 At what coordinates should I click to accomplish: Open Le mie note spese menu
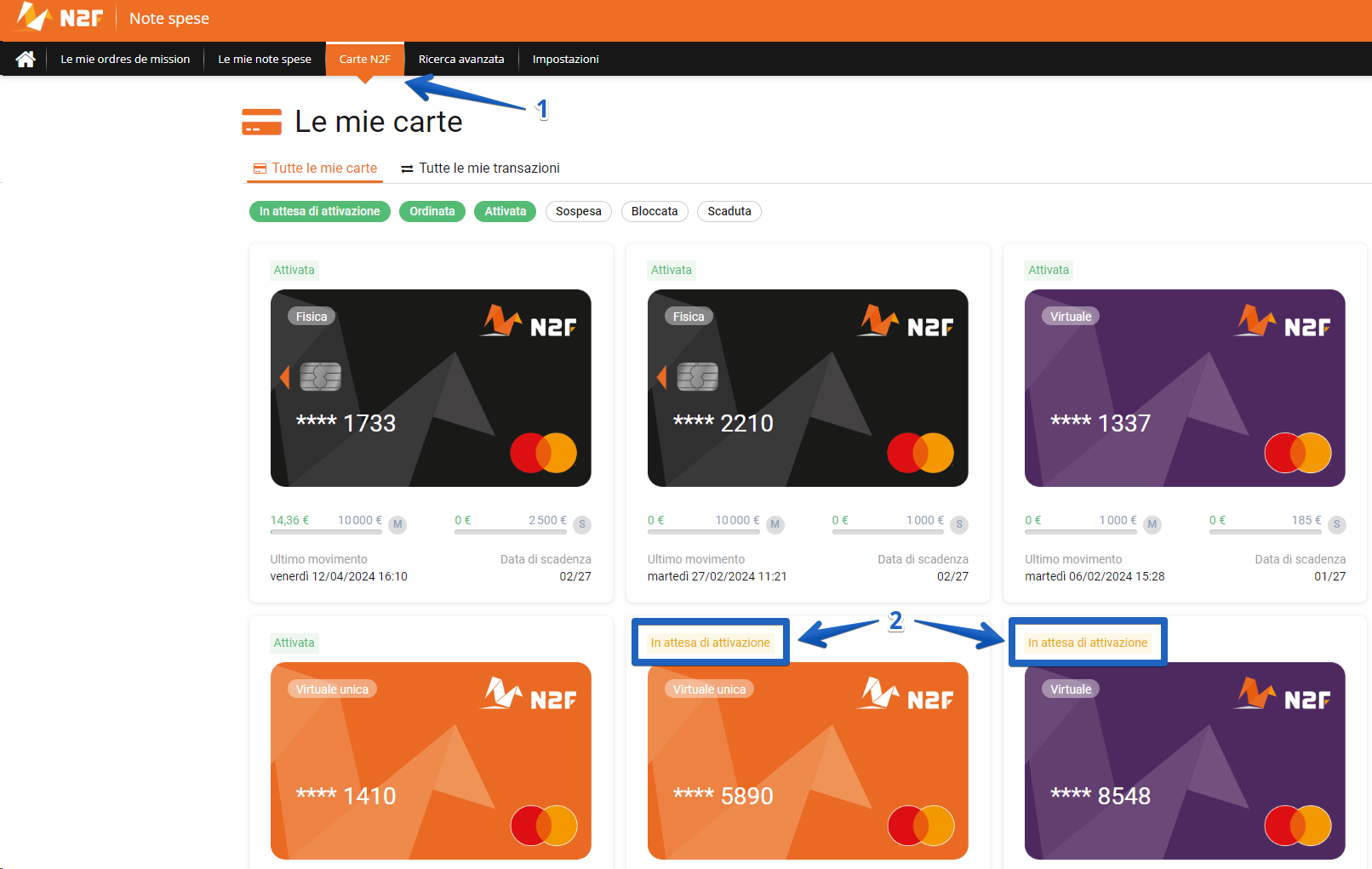[265, 59]
